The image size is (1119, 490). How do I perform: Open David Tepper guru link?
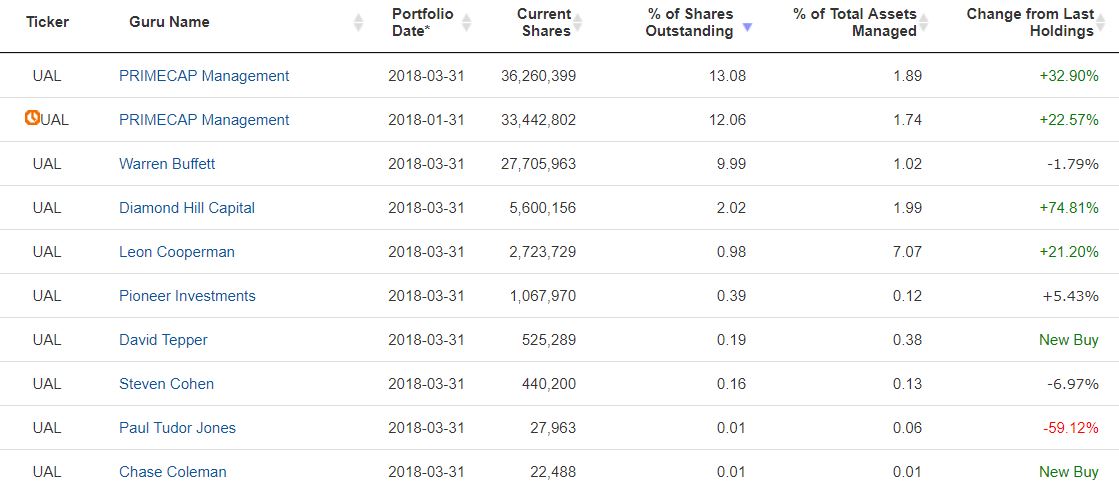pos(163,340)
